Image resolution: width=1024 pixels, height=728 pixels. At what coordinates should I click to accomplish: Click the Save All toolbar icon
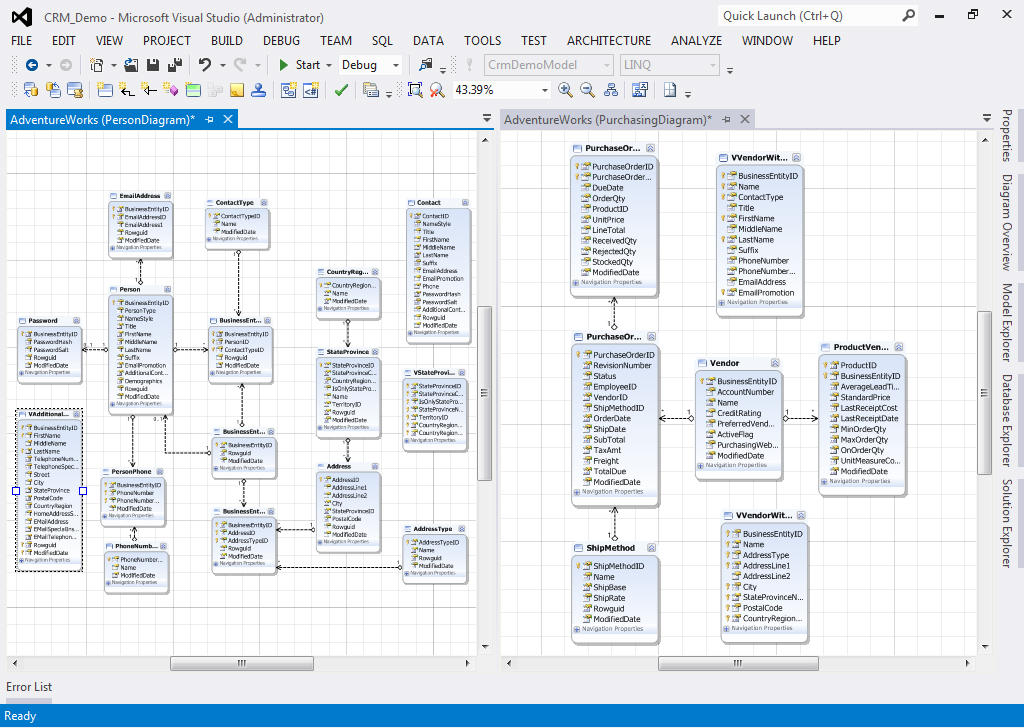[x=174, y=65]
